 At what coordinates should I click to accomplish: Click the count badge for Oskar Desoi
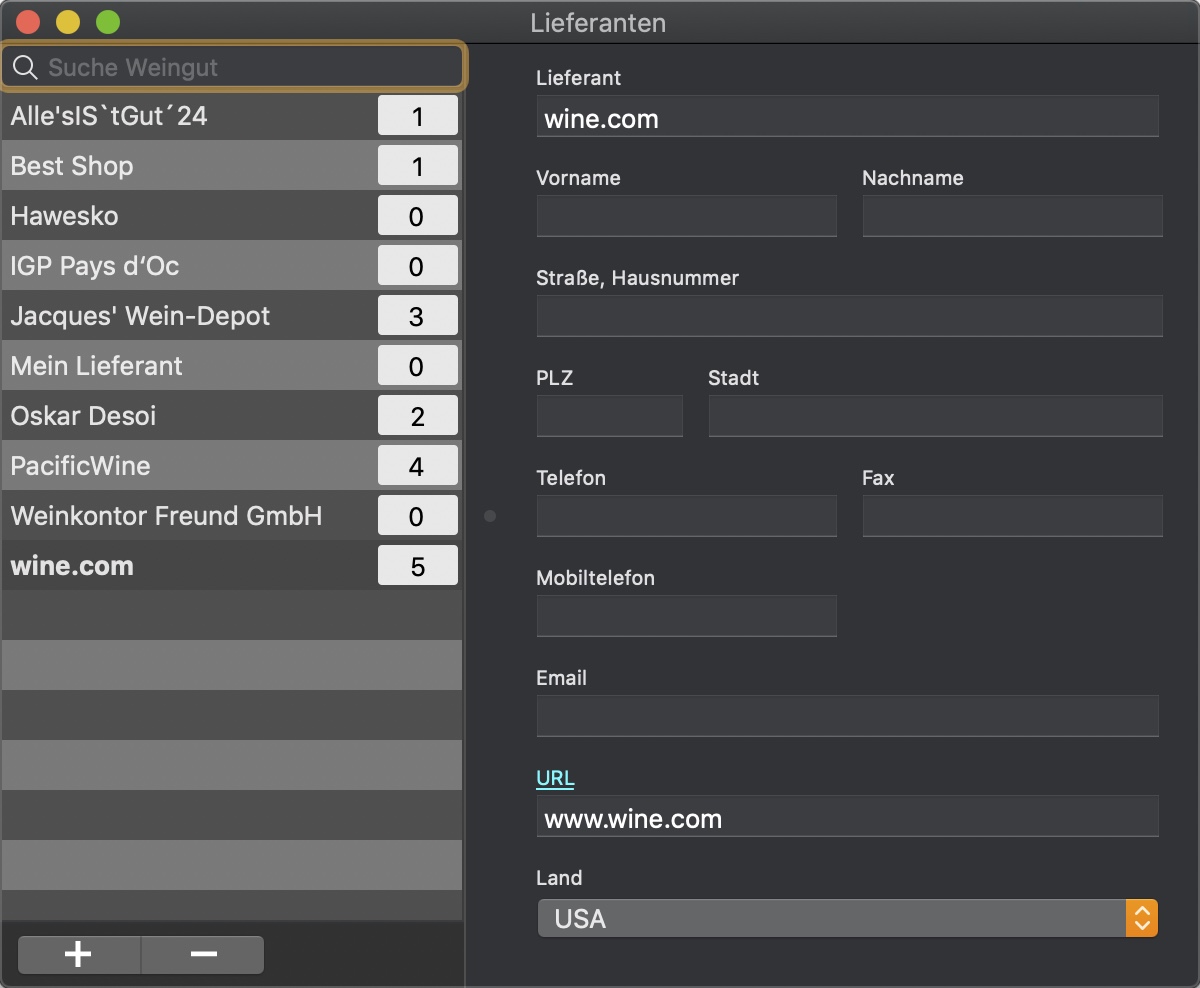pyautogui.click(x=418, y=416)
